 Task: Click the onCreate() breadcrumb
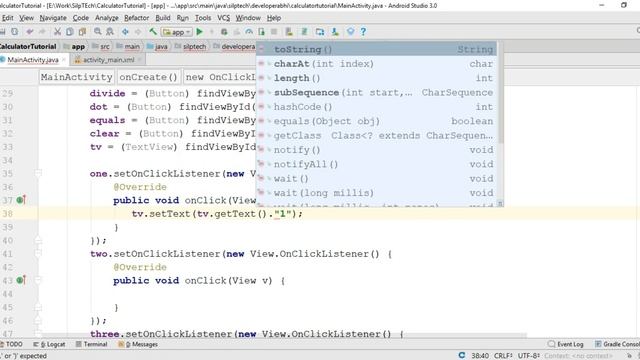tap(148, 77)
